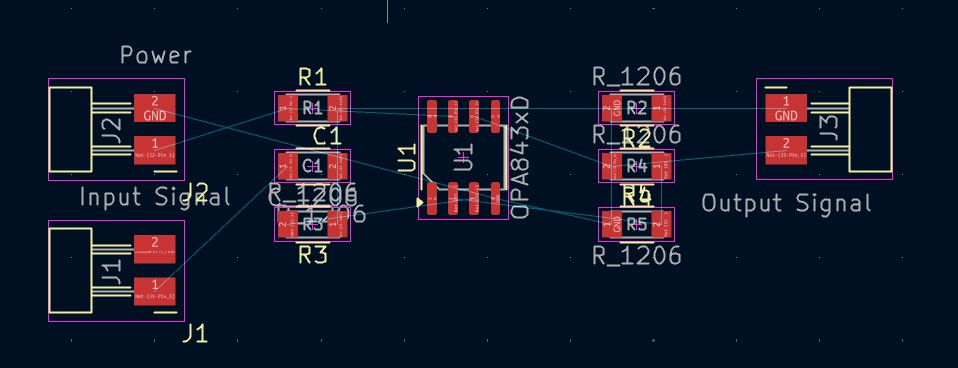Select the OPA843xD value text
958x368 pixels.
520,158
